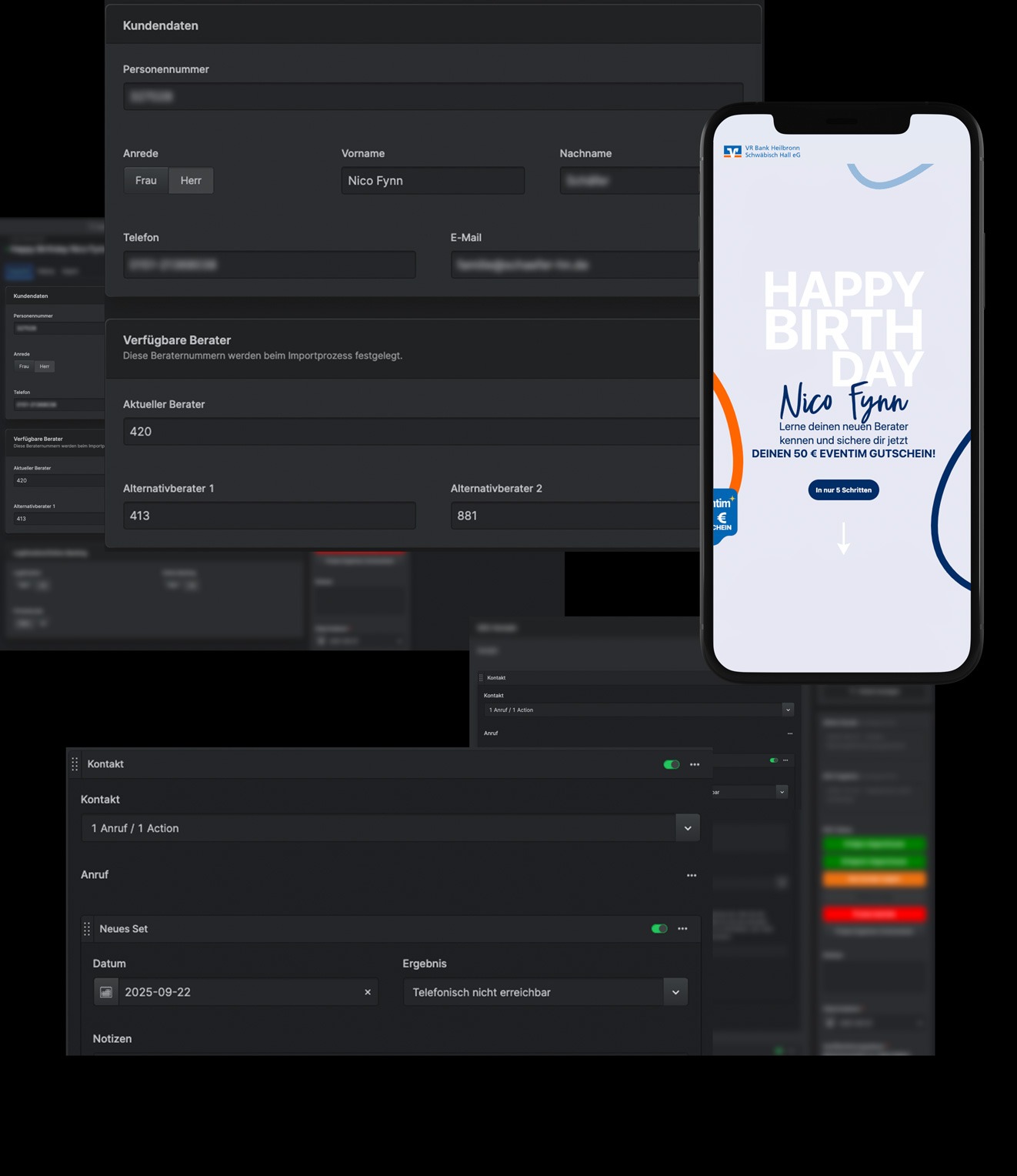Click the drag handle beside the large Kontakt header
This screenshot has height=1176, width=1017.
tap(75, 764)
